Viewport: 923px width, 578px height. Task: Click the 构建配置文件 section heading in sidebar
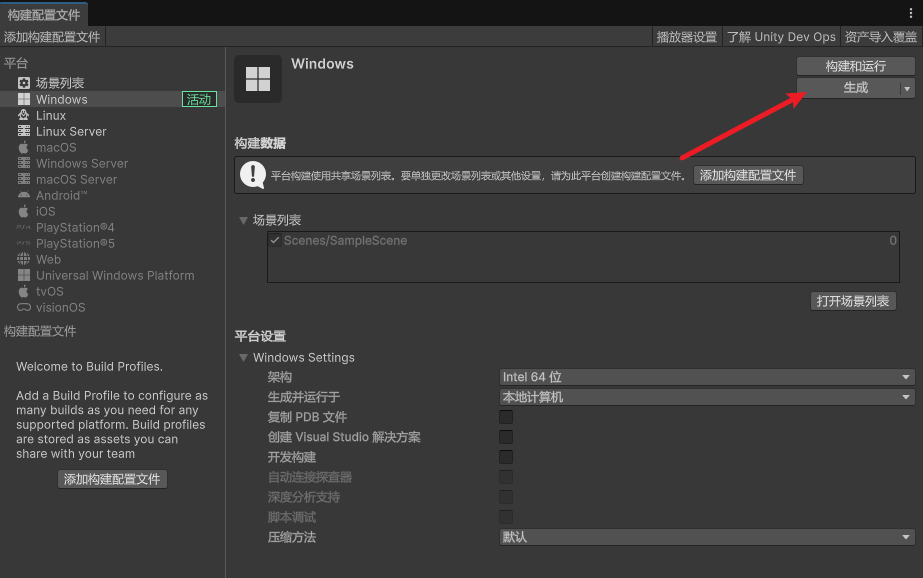[40, 331]
